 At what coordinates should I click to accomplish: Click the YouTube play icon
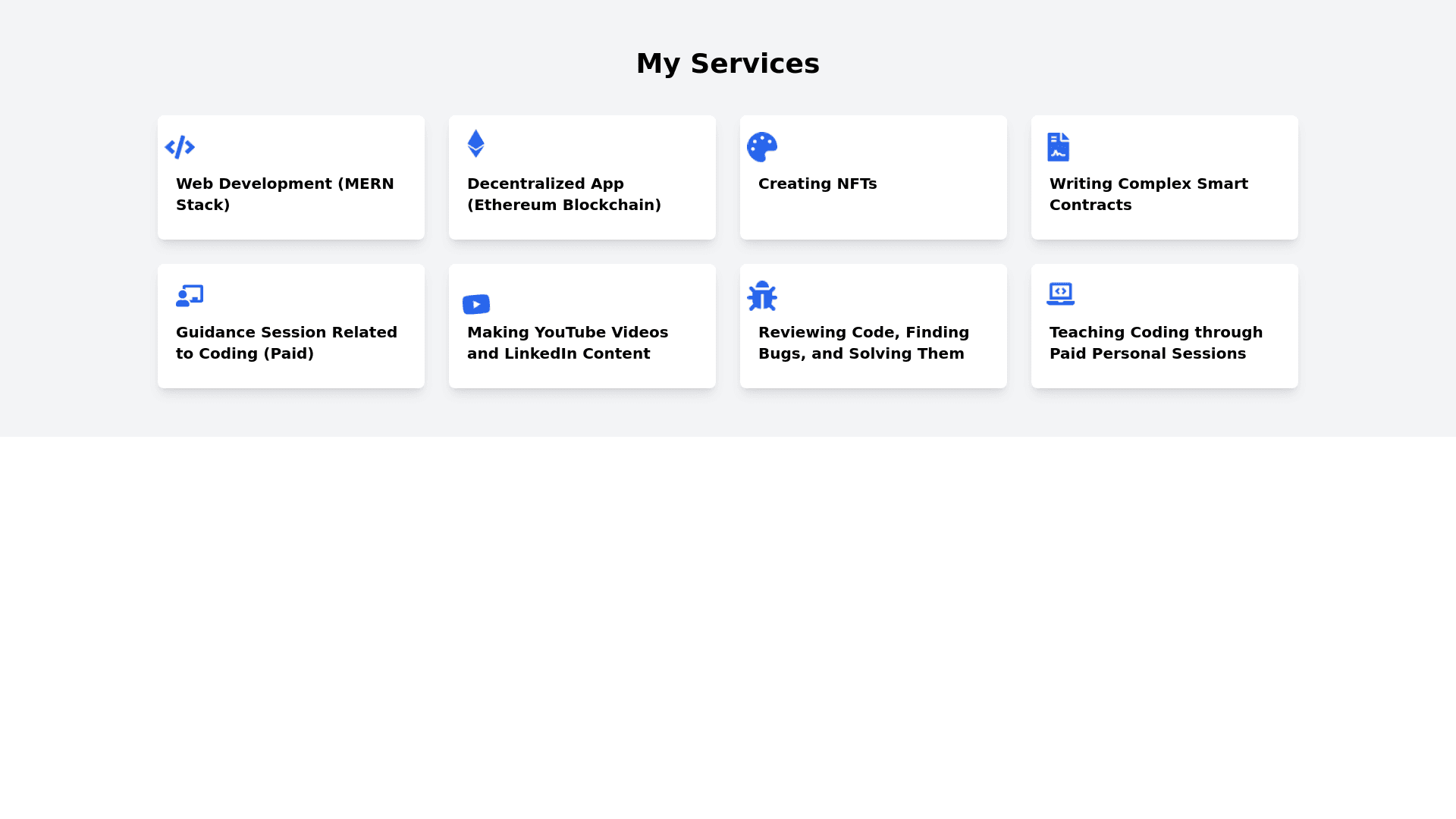pyautogui.click(x=476, y=304)
